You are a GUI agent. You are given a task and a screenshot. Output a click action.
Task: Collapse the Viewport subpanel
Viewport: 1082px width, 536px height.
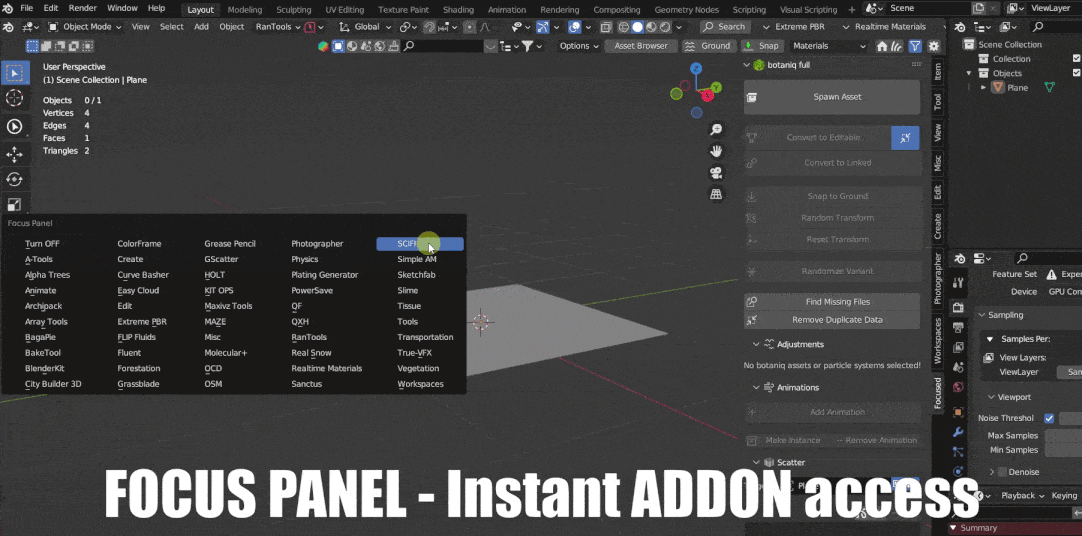991,397
